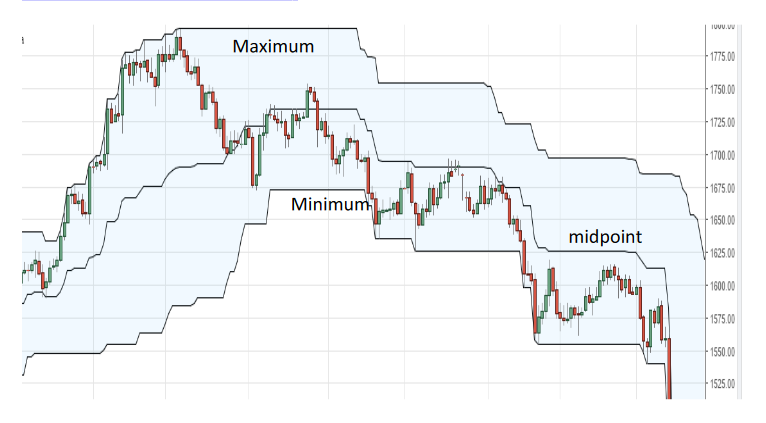Viewport: 766px width, 423px height.
Task: Click the Minimum label on the chart
Action: click(330, 204)
